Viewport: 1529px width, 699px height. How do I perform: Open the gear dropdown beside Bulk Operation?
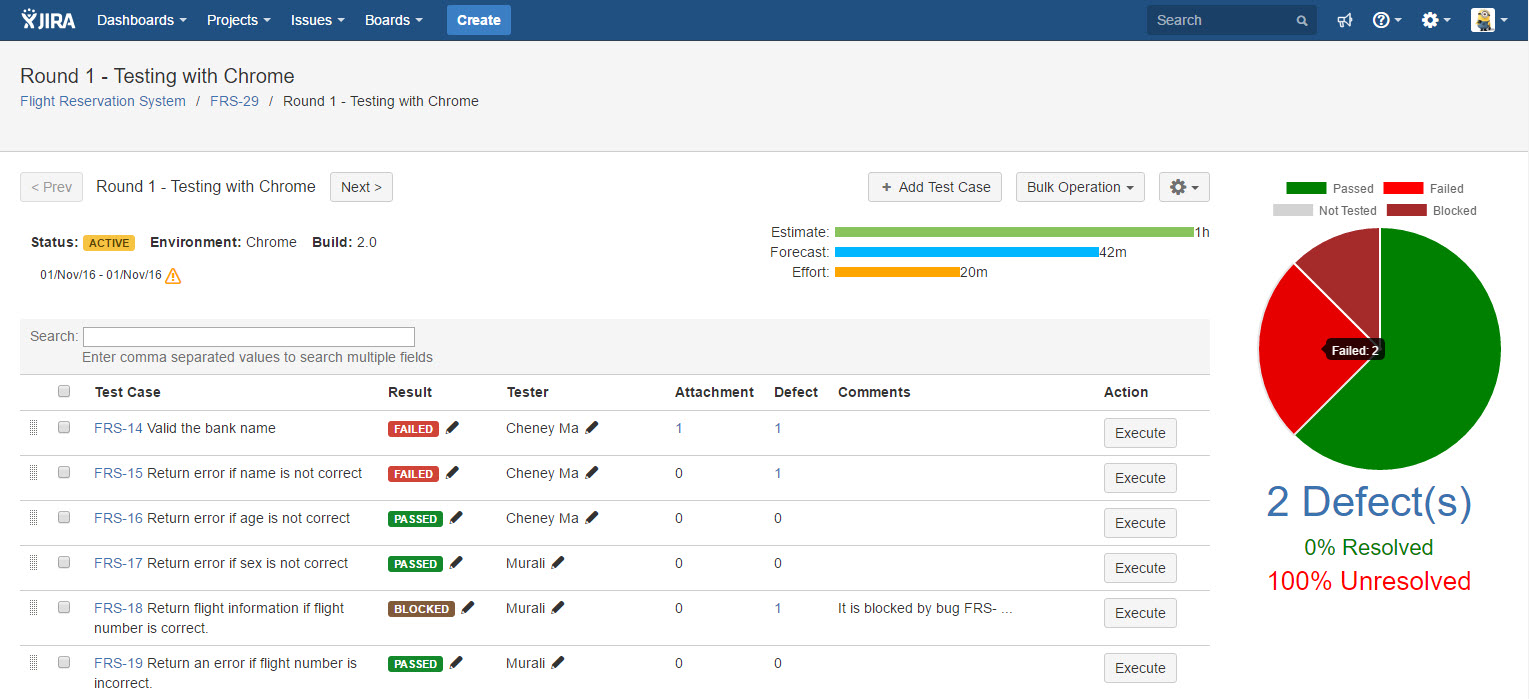(x=1184, y=187)
